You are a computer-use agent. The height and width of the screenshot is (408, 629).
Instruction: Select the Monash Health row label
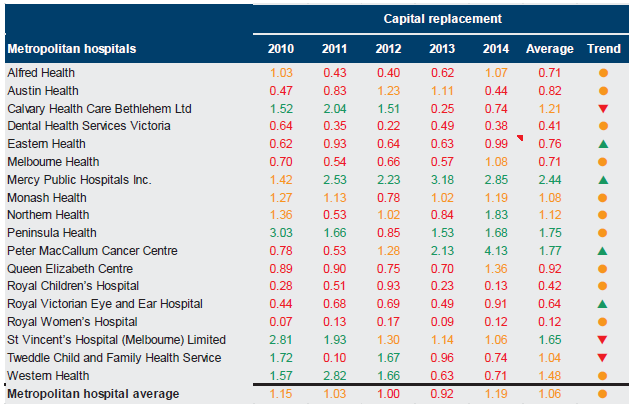pos(47,198)
